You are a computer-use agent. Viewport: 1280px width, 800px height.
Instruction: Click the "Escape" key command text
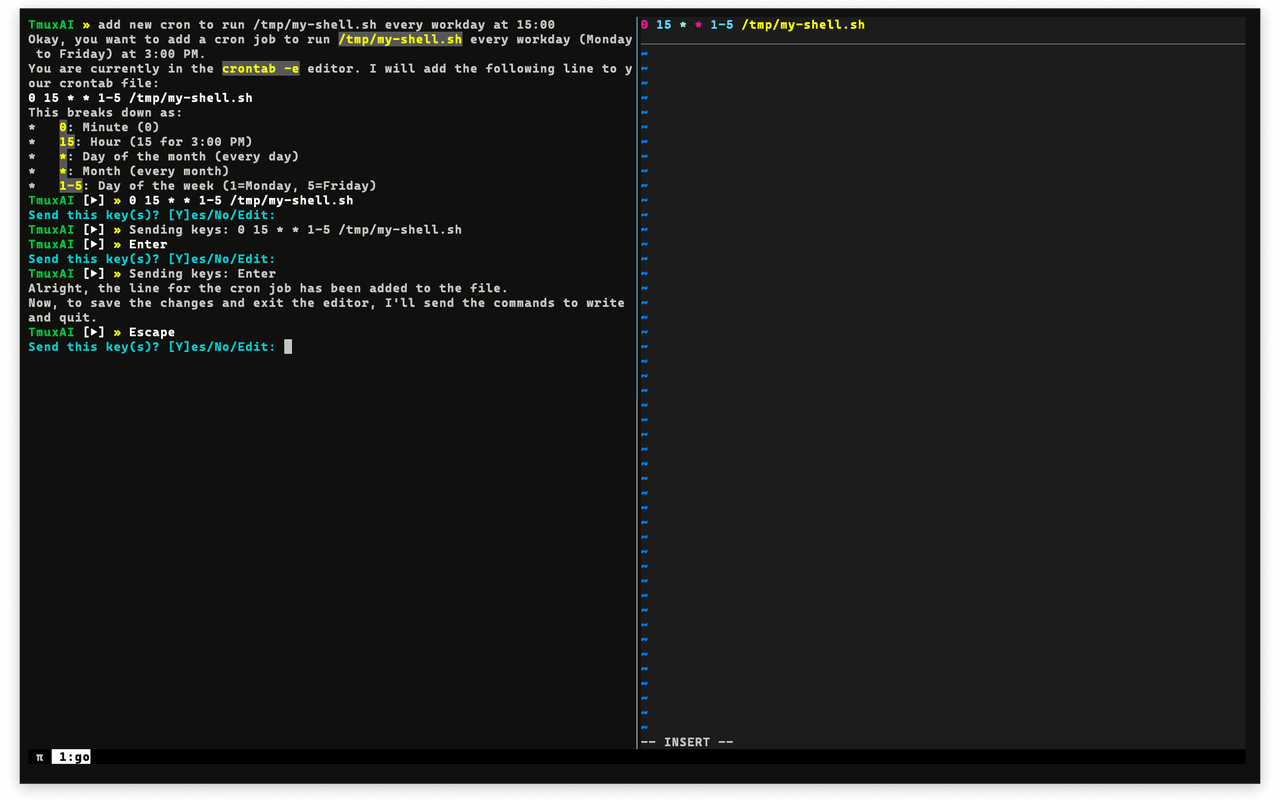click(152, 332)
